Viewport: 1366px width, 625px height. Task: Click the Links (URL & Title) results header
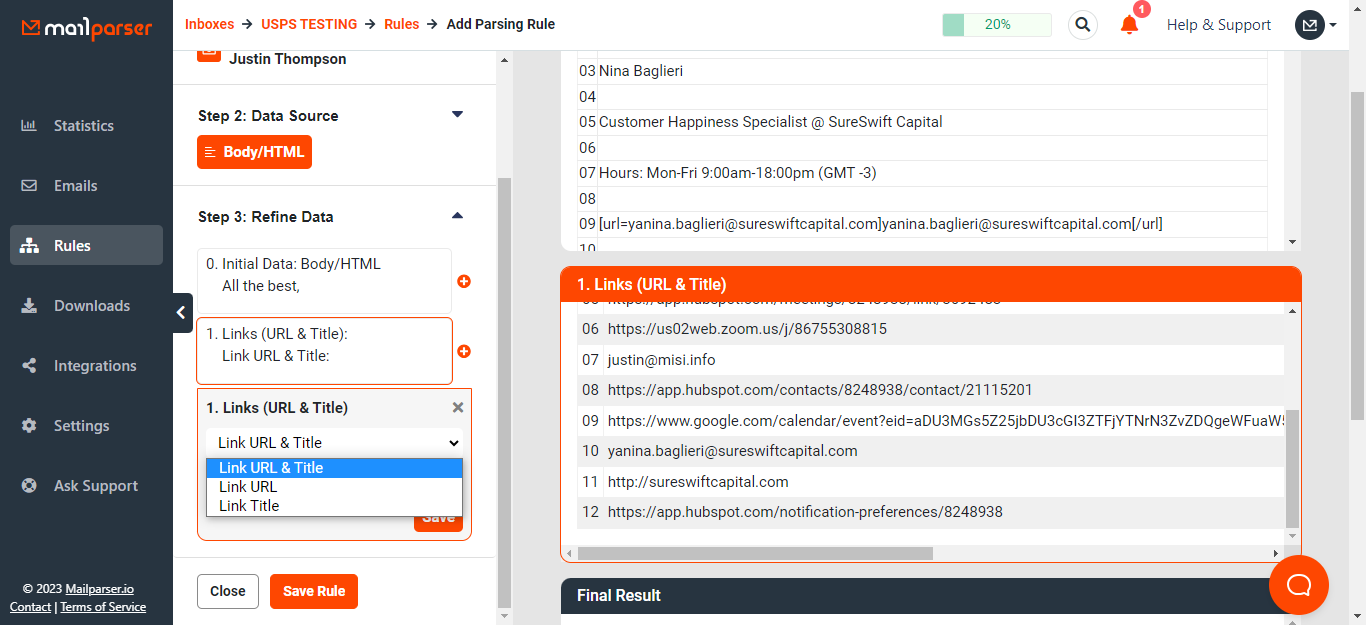tap(931, 284)
